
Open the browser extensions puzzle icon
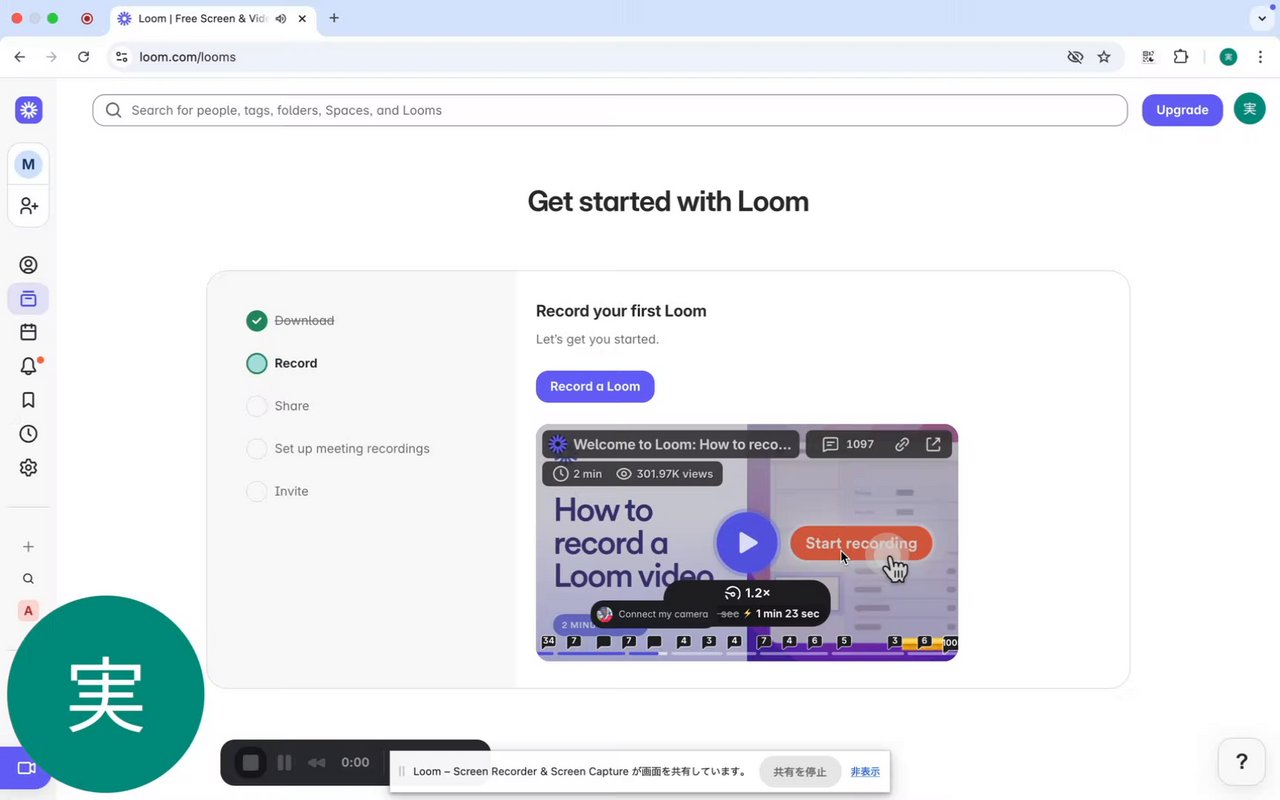[x=1181, y=57]
